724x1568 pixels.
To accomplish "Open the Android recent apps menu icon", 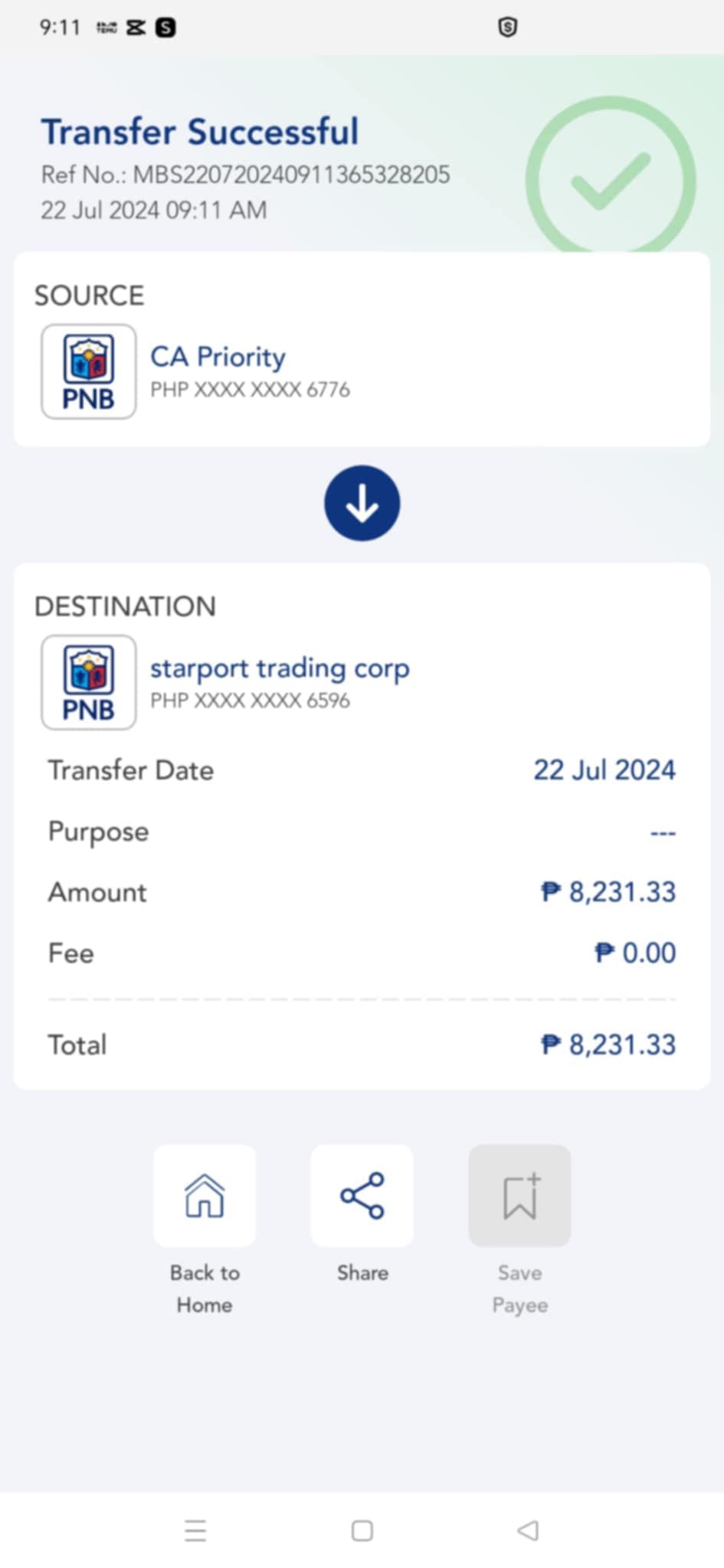I will [195, 1530].
